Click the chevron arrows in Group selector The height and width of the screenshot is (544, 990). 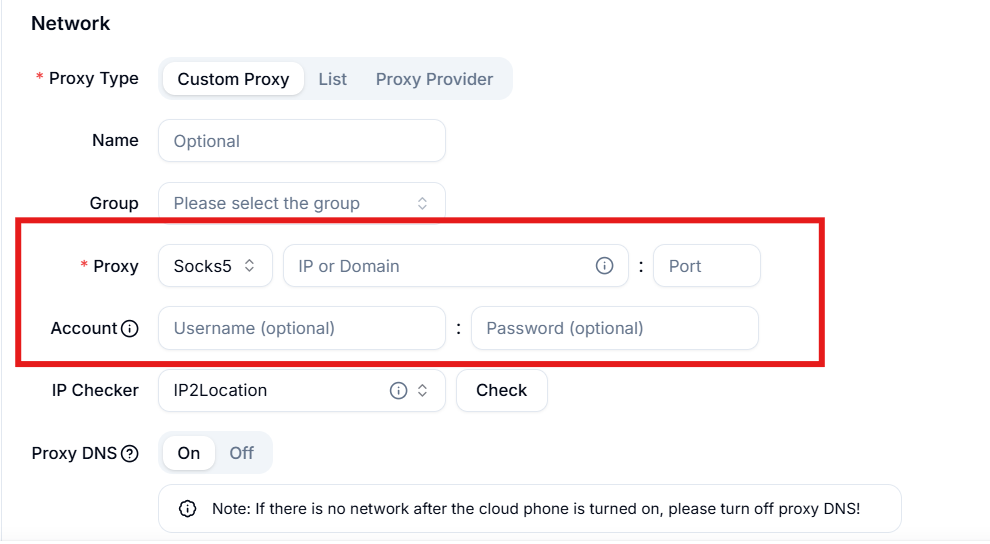[422, 203]
